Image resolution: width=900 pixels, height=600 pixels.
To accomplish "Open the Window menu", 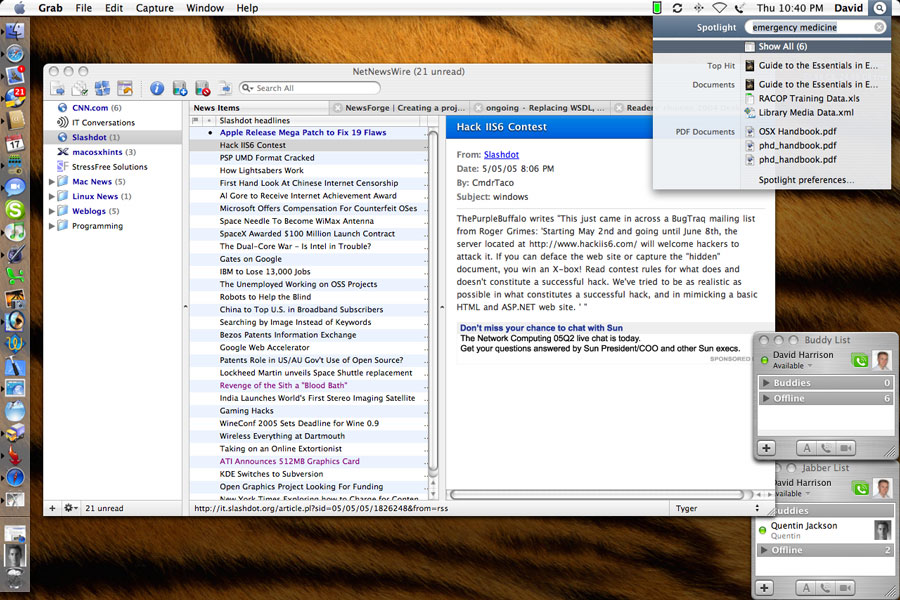I will coord(205,8).
